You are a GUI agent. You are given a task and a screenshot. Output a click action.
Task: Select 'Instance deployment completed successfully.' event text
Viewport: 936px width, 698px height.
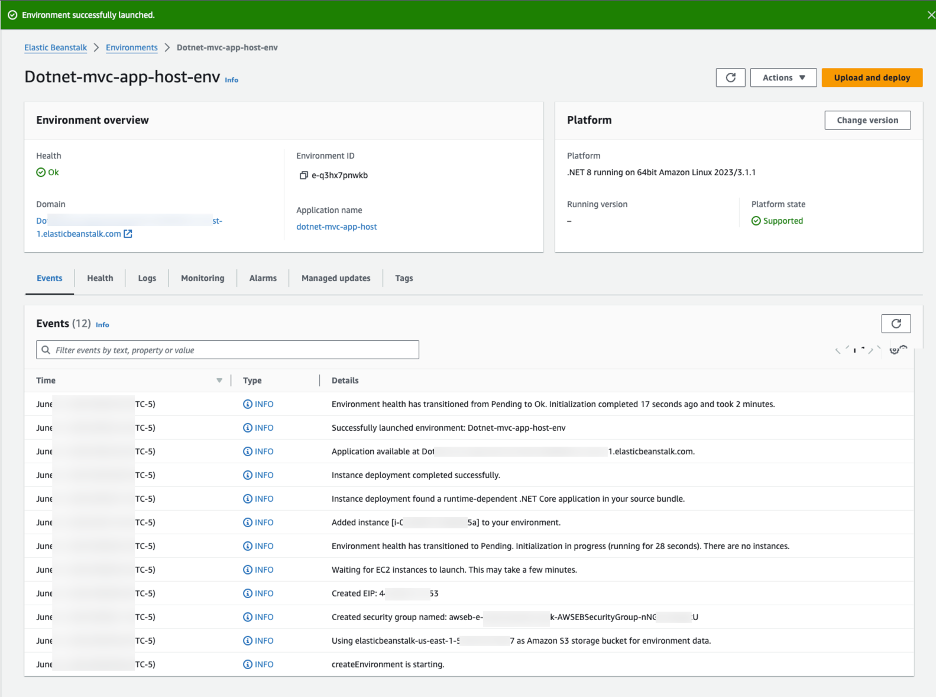point(416,475)
